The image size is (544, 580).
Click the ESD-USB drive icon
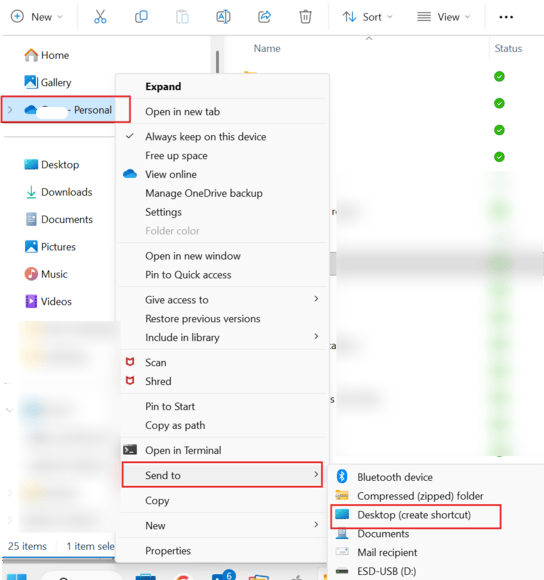coord(342,571)
